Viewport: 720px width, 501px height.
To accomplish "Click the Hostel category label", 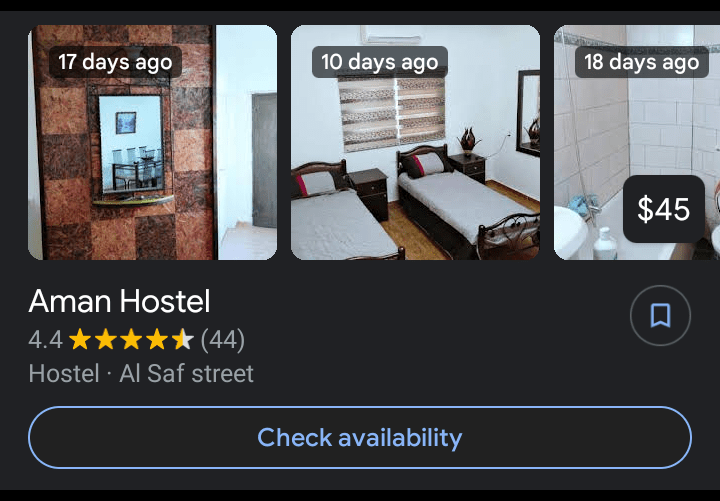I will coord(64,373).
